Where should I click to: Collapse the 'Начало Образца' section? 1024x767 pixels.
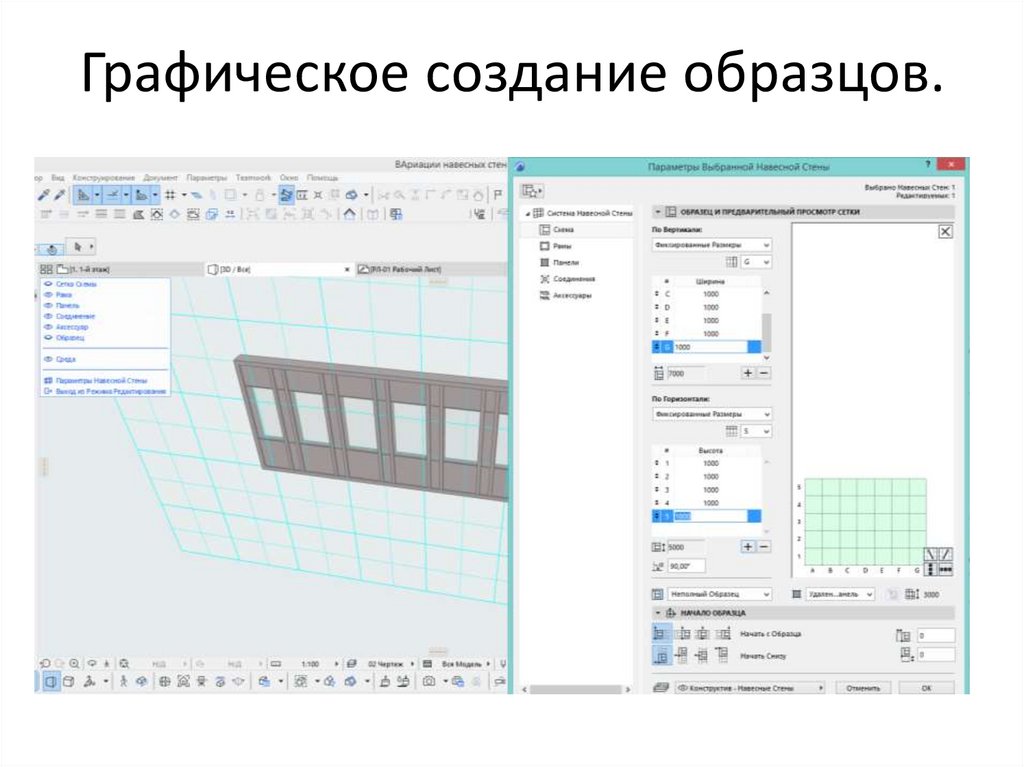[x=658, y=613]
